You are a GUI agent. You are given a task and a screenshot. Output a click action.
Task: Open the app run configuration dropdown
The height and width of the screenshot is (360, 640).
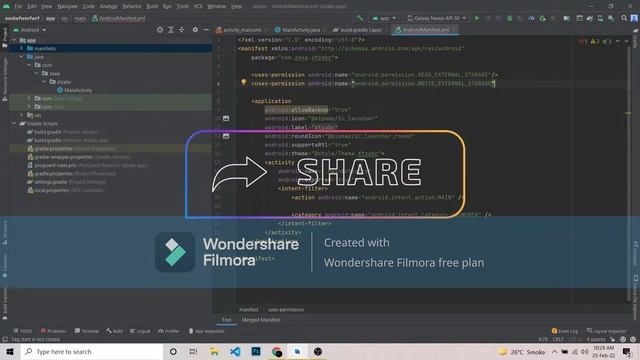384,18
